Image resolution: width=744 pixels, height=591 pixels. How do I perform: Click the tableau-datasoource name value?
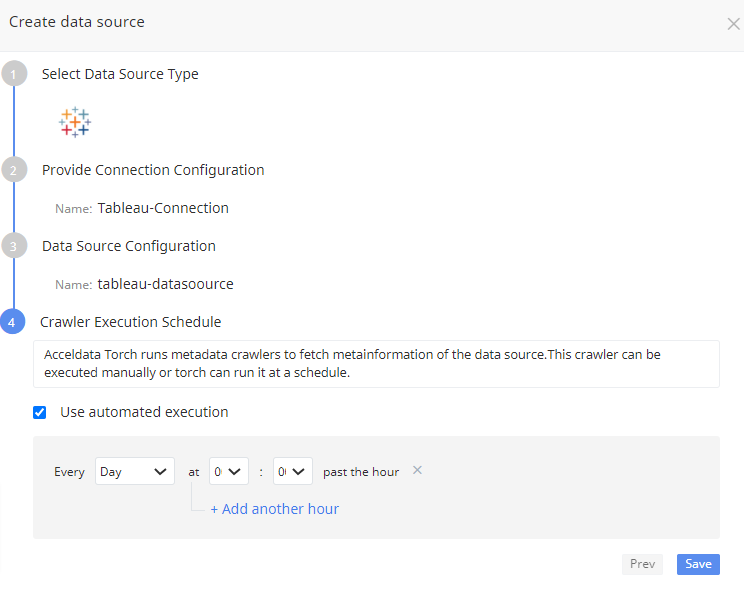point(165,284)
